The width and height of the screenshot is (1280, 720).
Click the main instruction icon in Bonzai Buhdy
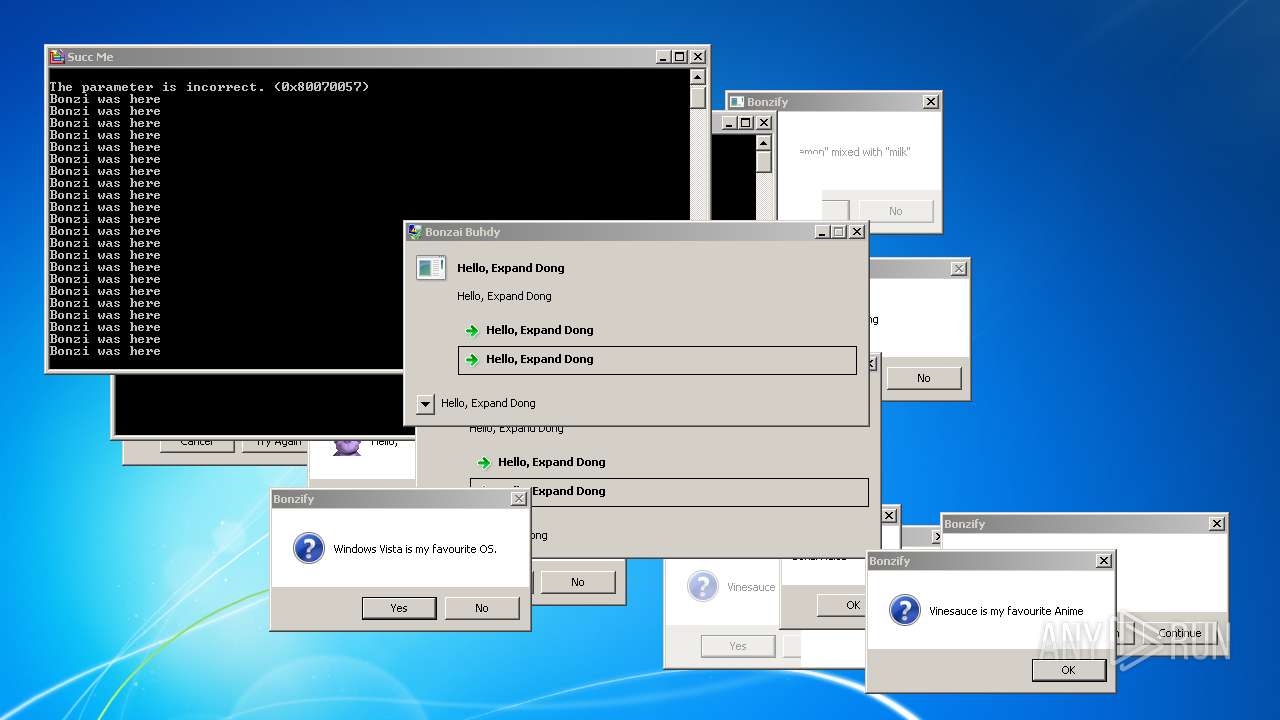(431, 268)
